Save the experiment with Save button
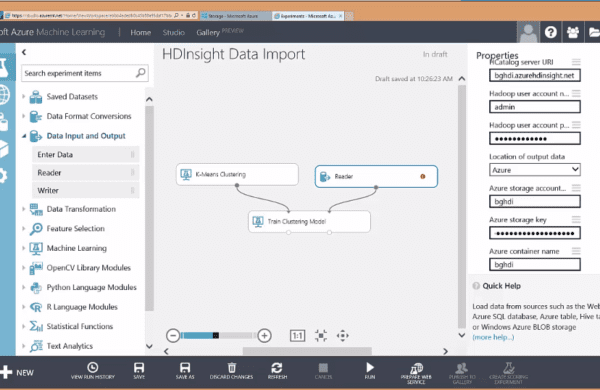 tap(139, 371)
